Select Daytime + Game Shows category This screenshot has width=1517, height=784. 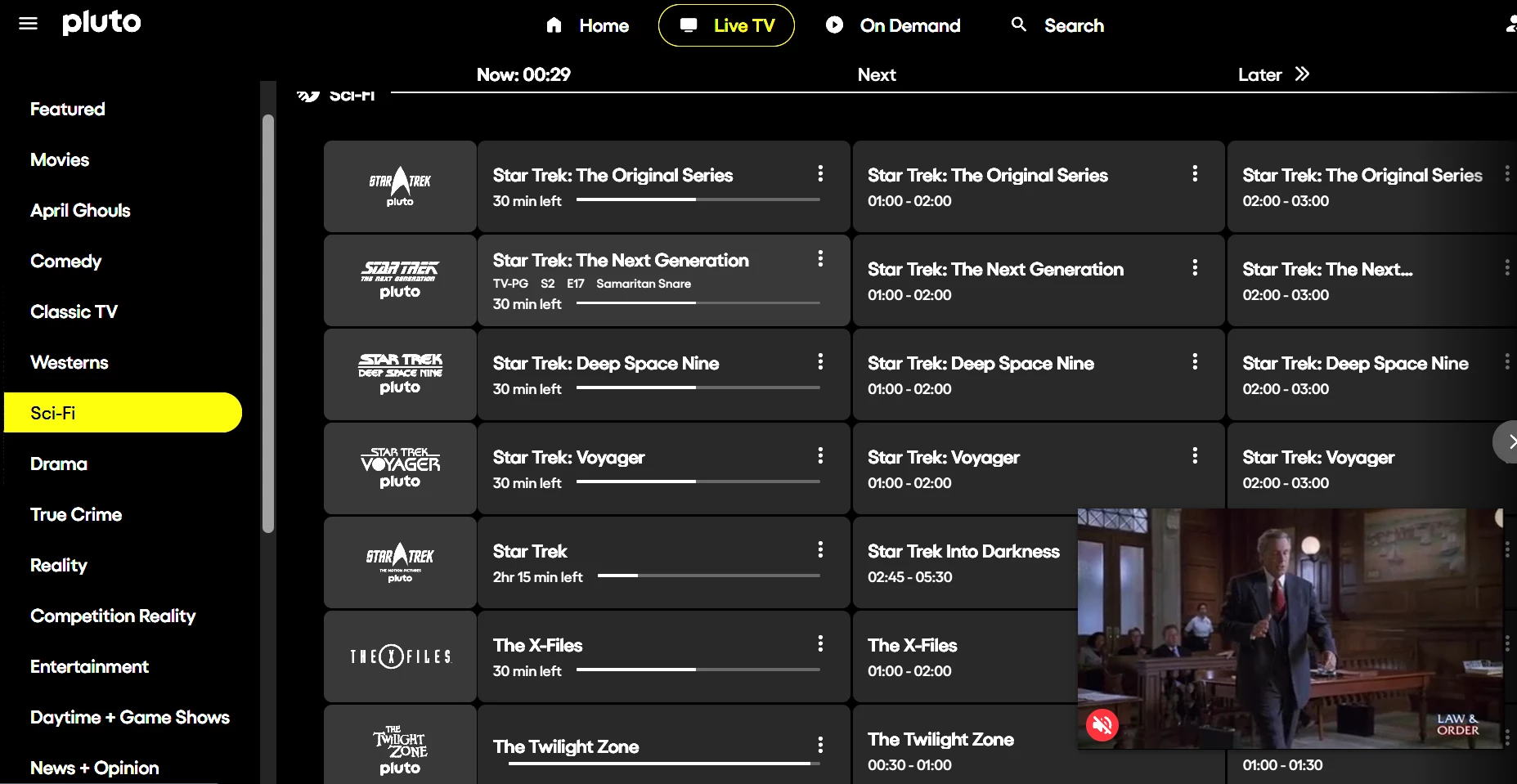[x=130, y=717]
